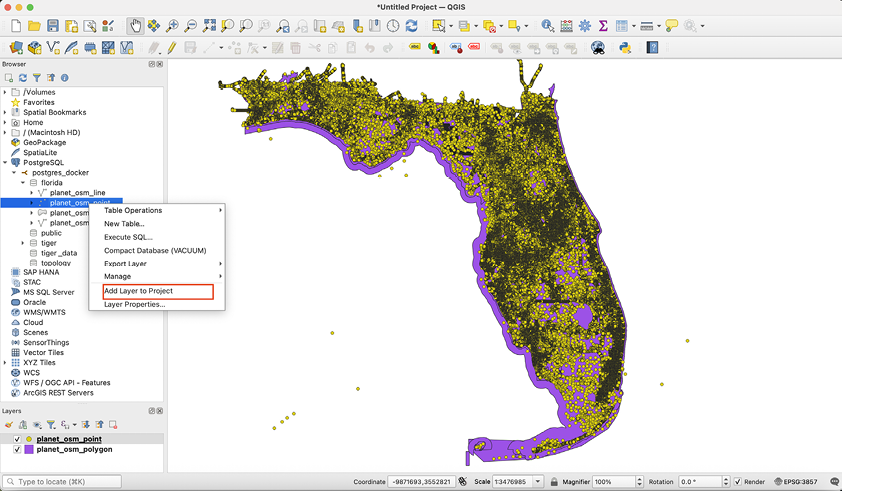Open the help book icon in the toolbar
The image size is (869, 492).
[652, 48]
